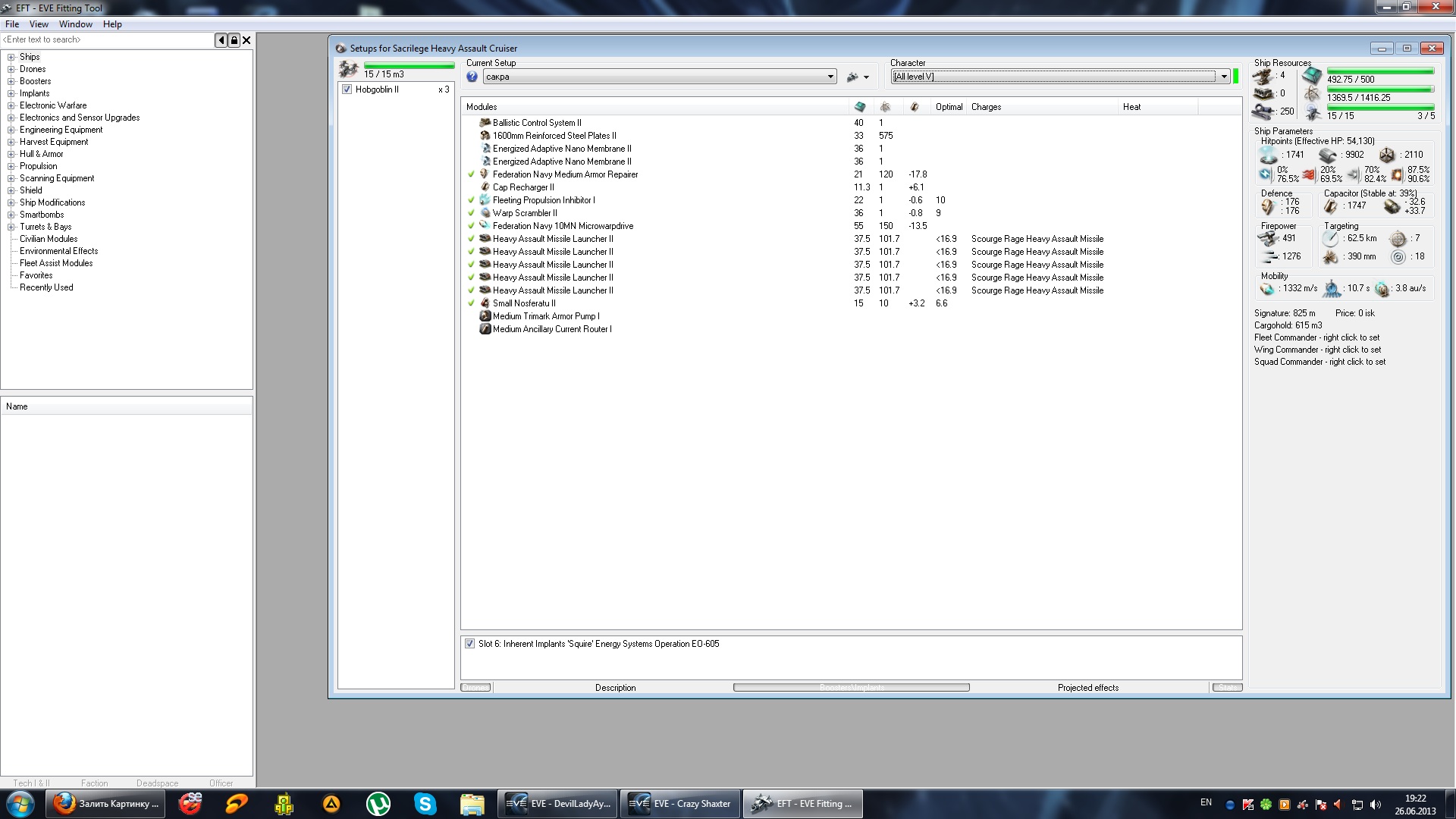This screenshot has width=1456, height=819.
Task: Open the ship actions dropdown arrow
Action: [x=866, y=77]
